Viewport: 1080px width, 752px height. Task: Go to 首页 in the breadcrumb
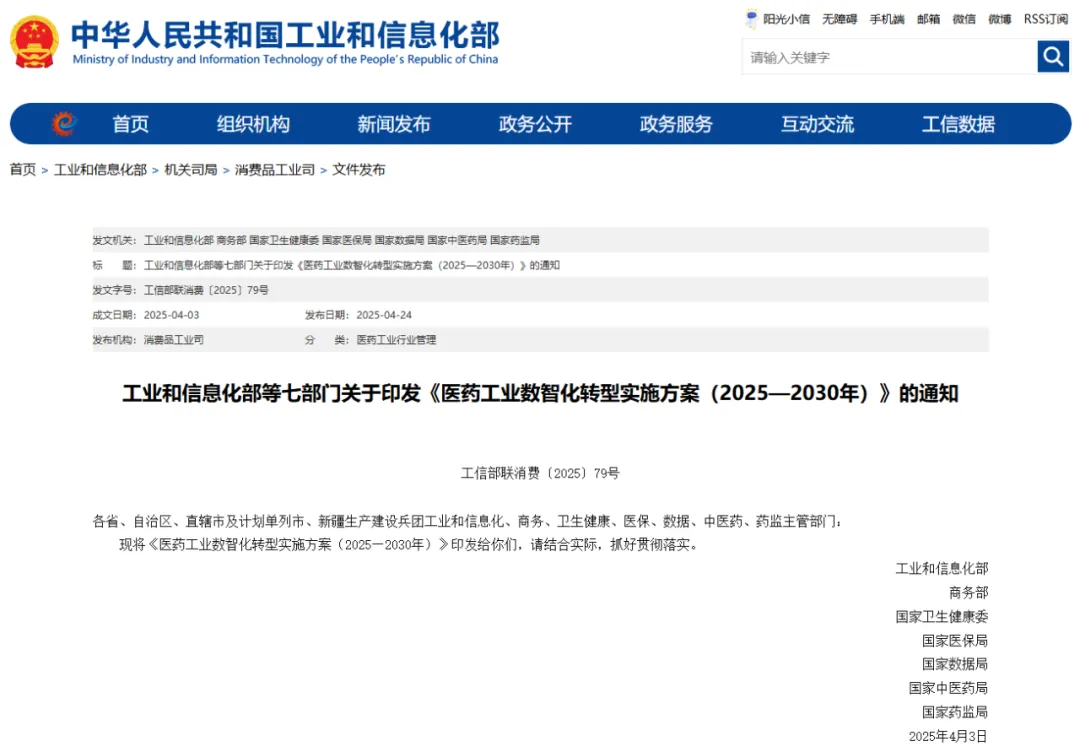tap(23, 169)
